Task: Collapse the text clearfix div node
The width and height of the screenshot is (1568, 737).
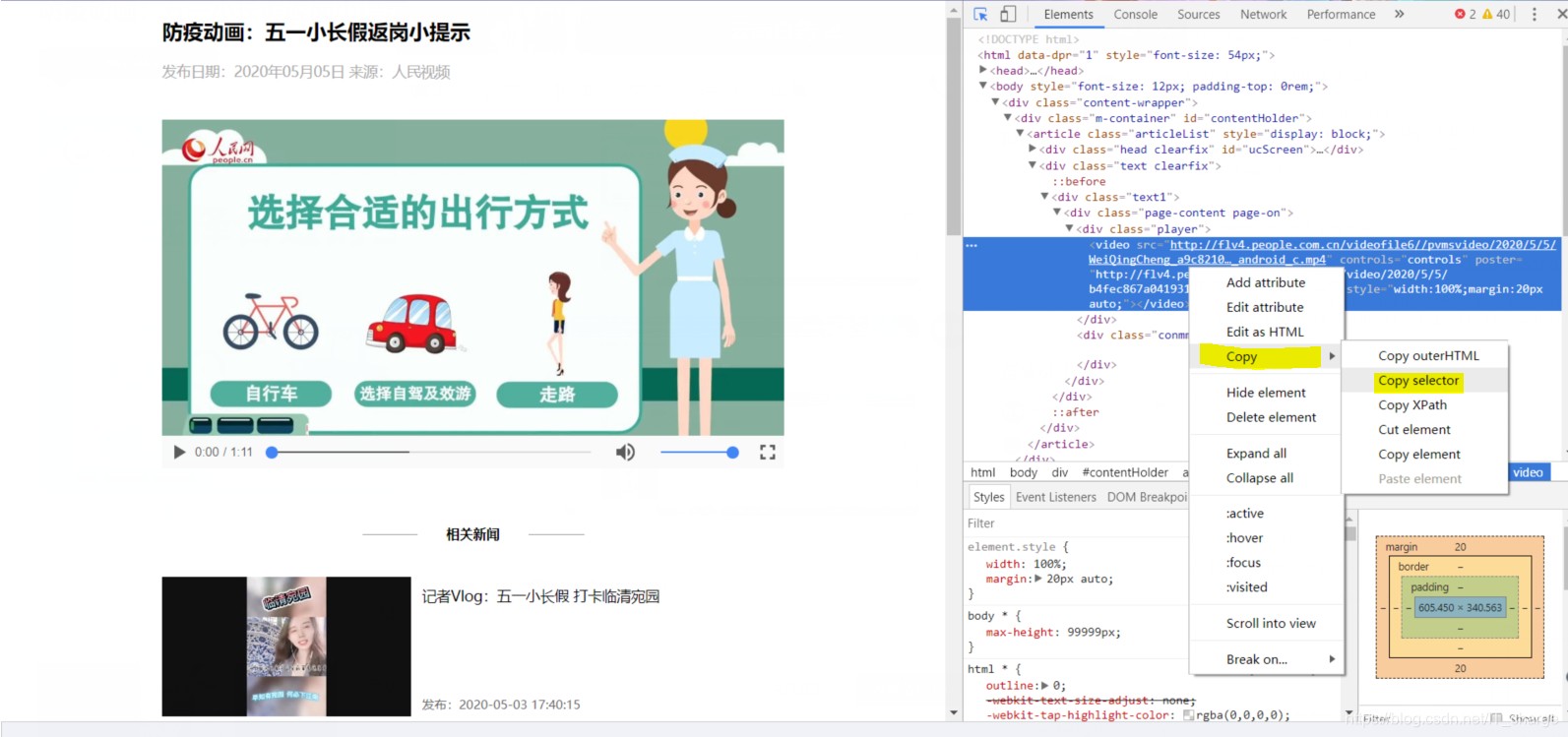Action: (1033, 165)
